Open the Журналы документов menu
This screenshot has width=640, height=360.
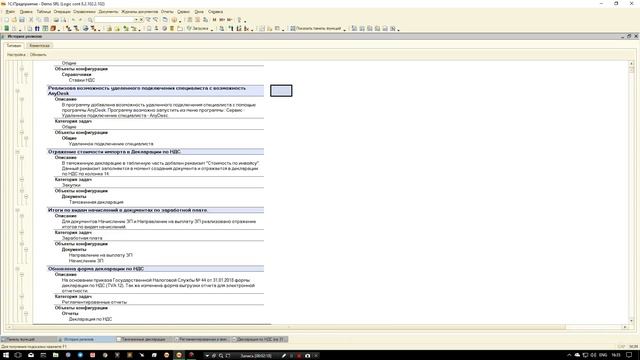pos(140,12)
